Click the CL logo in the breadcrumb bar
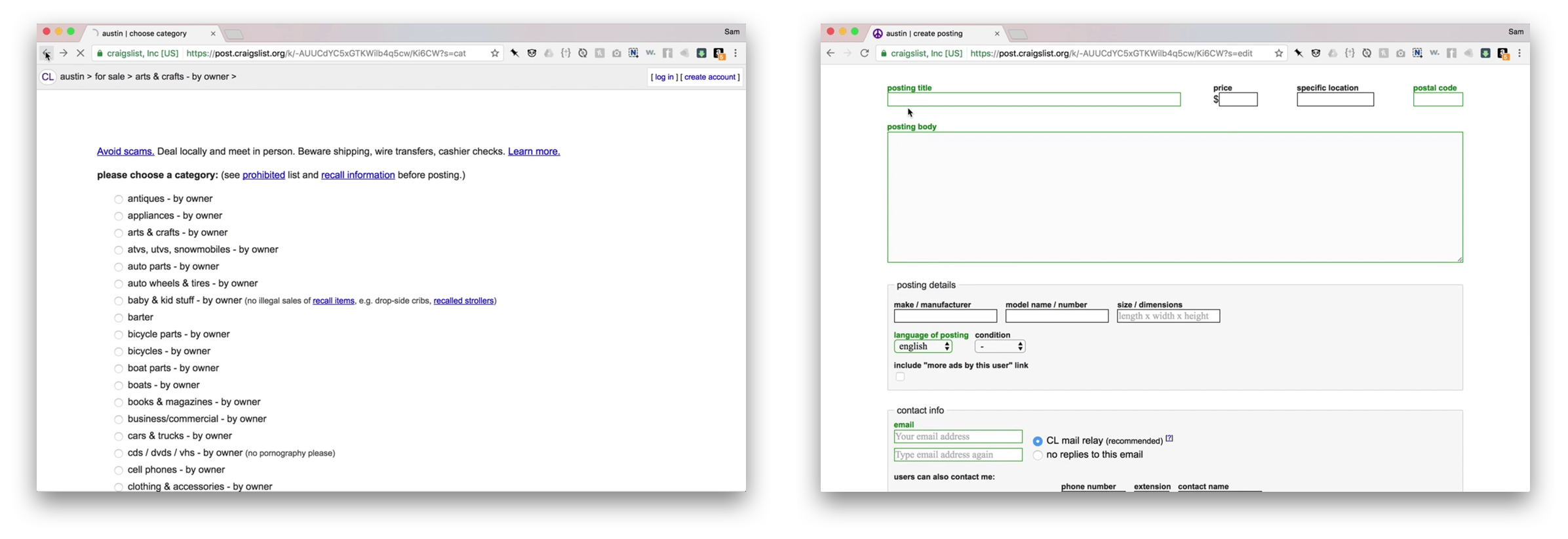Viewport: 1568px width, 539px height. coord(47,77)
